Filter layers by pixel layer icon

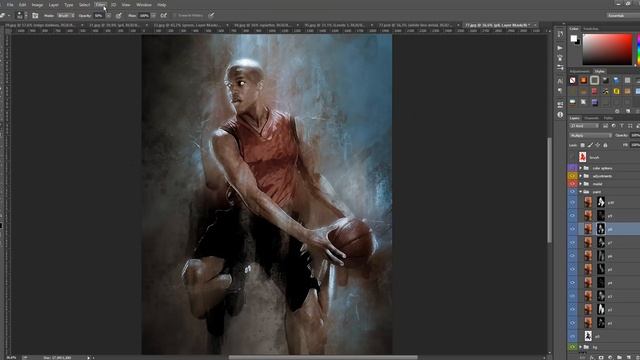pyautogui.click(x=606, y=126)
